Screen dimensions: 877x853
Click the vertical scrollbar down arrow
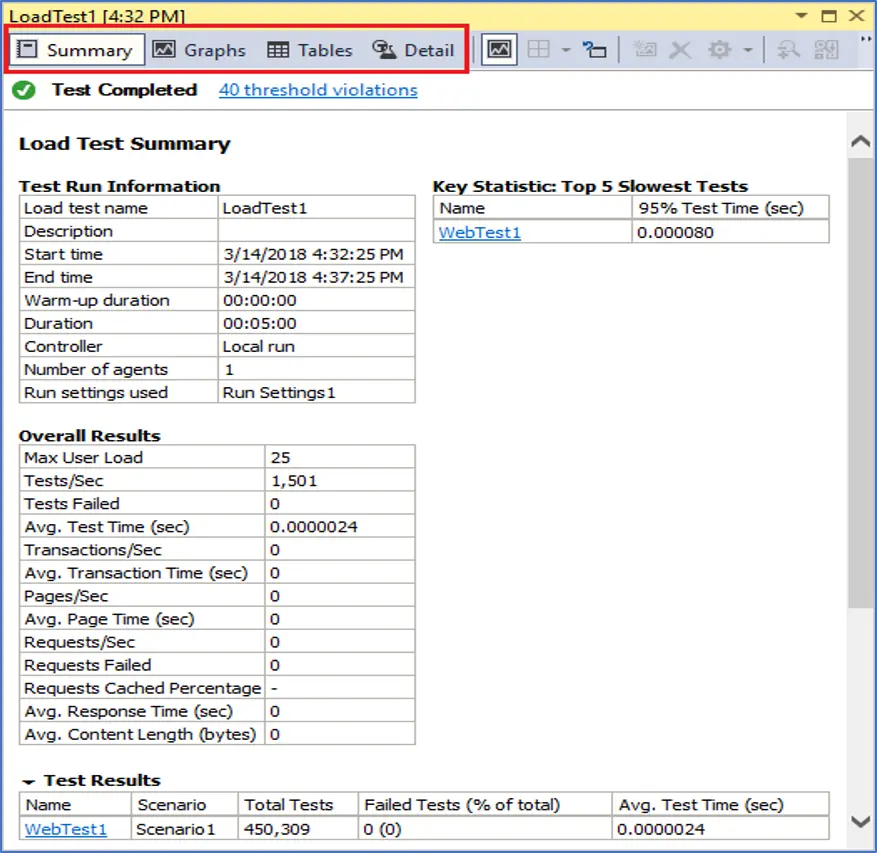click(859, 822)
